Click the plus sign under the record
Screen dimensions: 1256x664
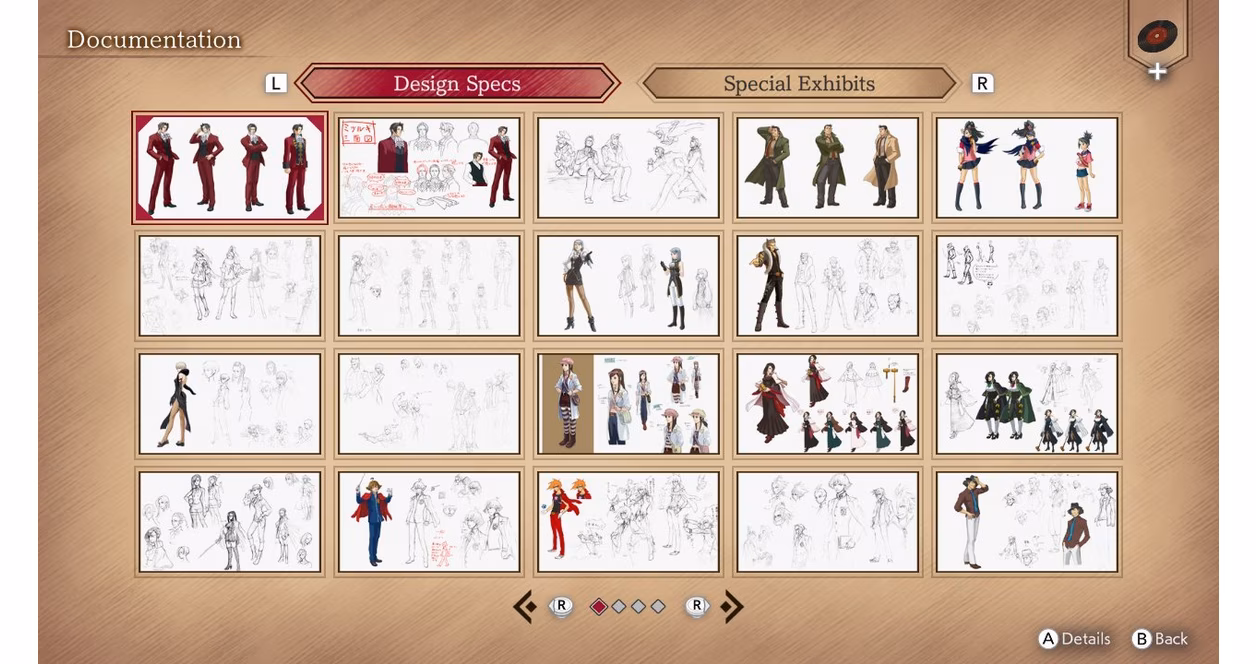(1157, 72)
